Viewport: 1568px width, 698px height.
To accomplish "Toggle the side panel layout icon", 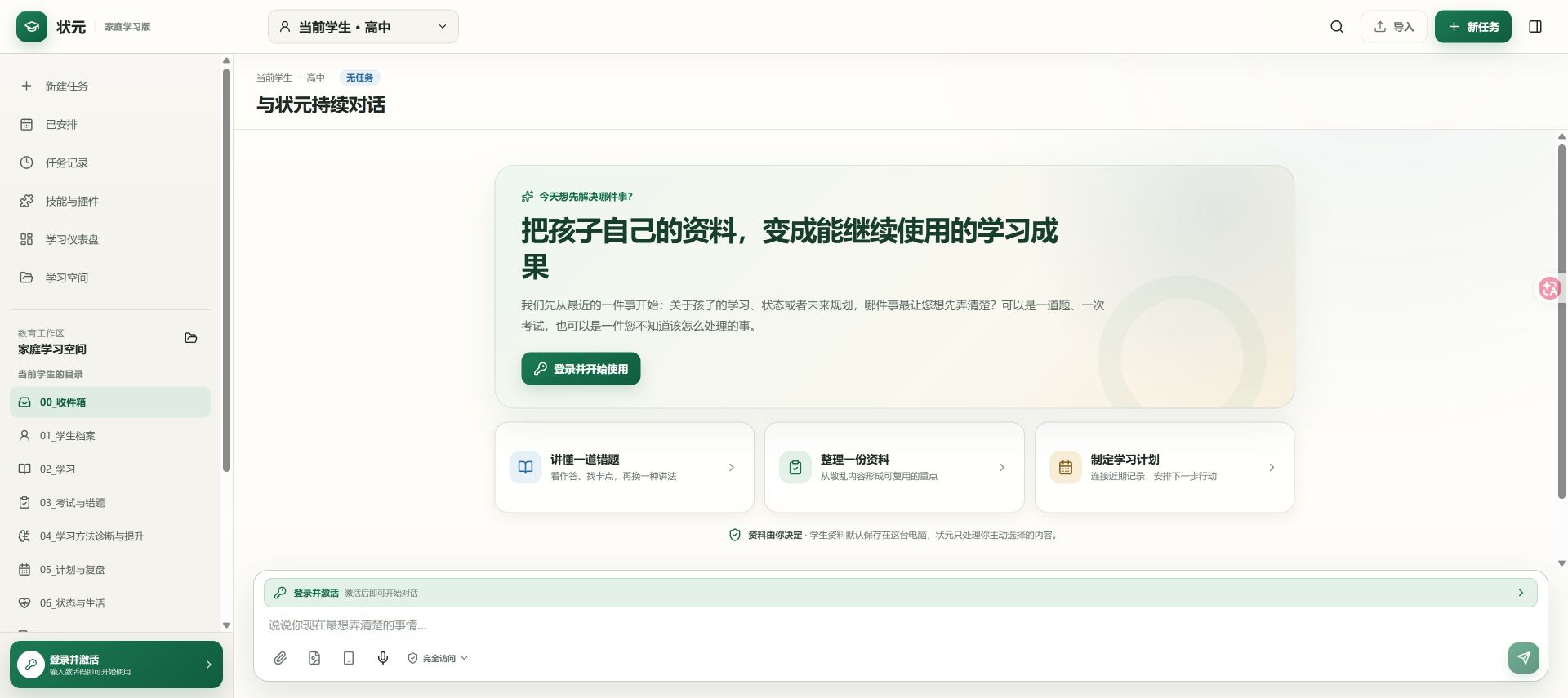I will (x=1535, y=27).
